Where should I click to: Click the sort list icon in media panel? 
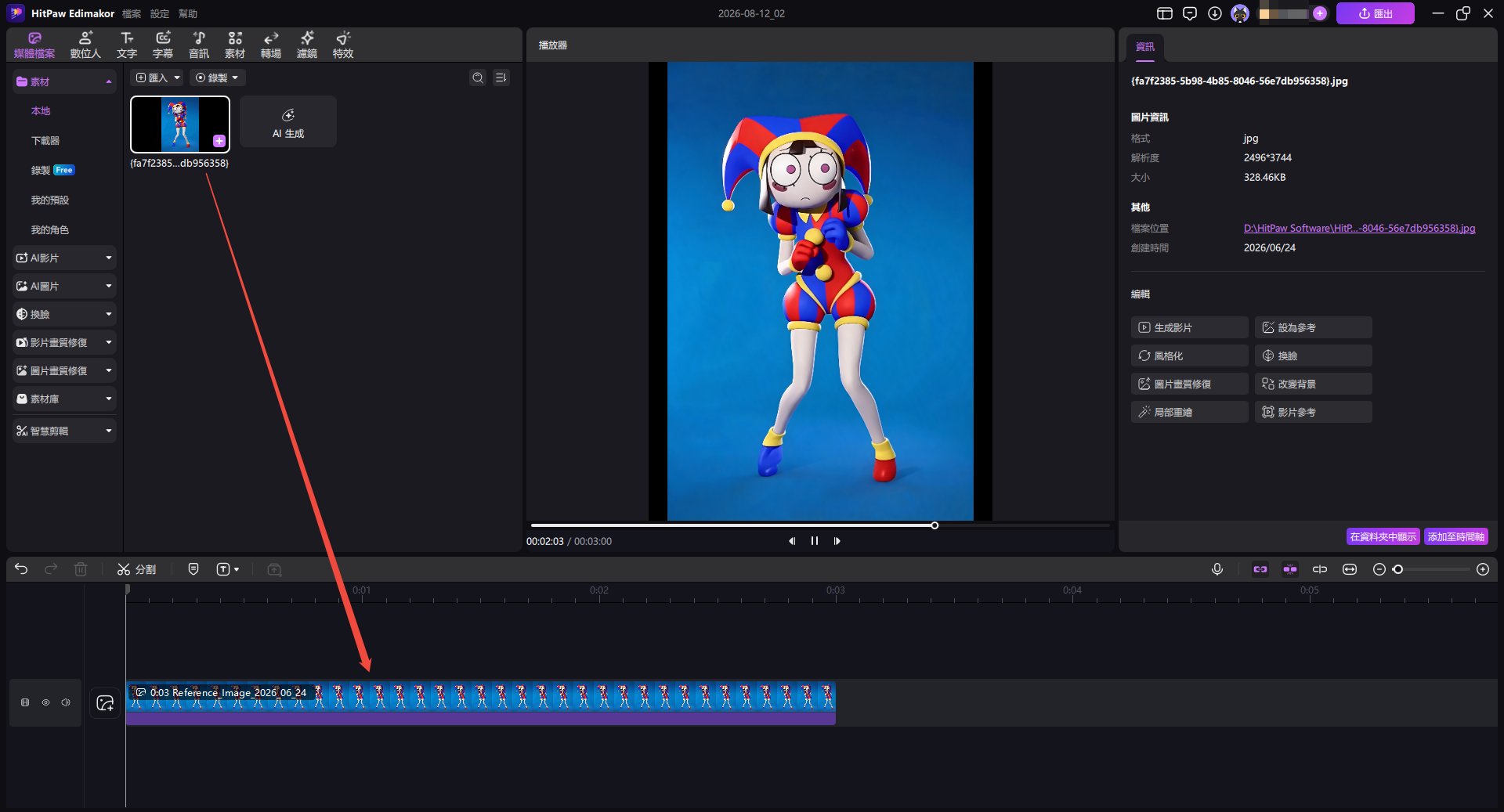pyautogui.click(x=501, y=78)
